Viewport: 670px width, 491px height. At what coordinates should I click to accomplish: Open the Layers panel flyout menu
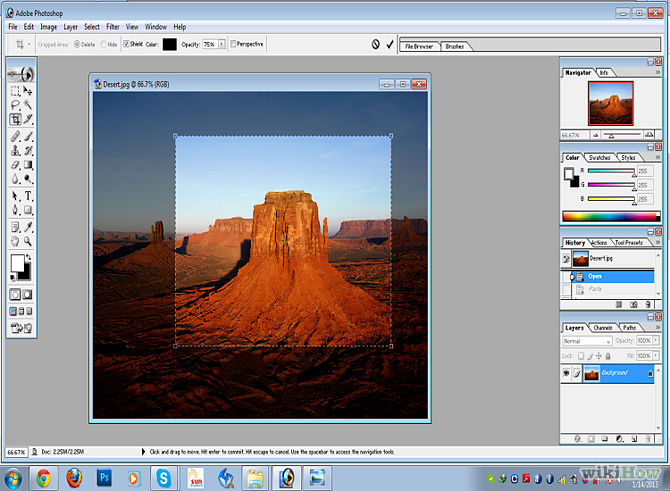[658, 327]
